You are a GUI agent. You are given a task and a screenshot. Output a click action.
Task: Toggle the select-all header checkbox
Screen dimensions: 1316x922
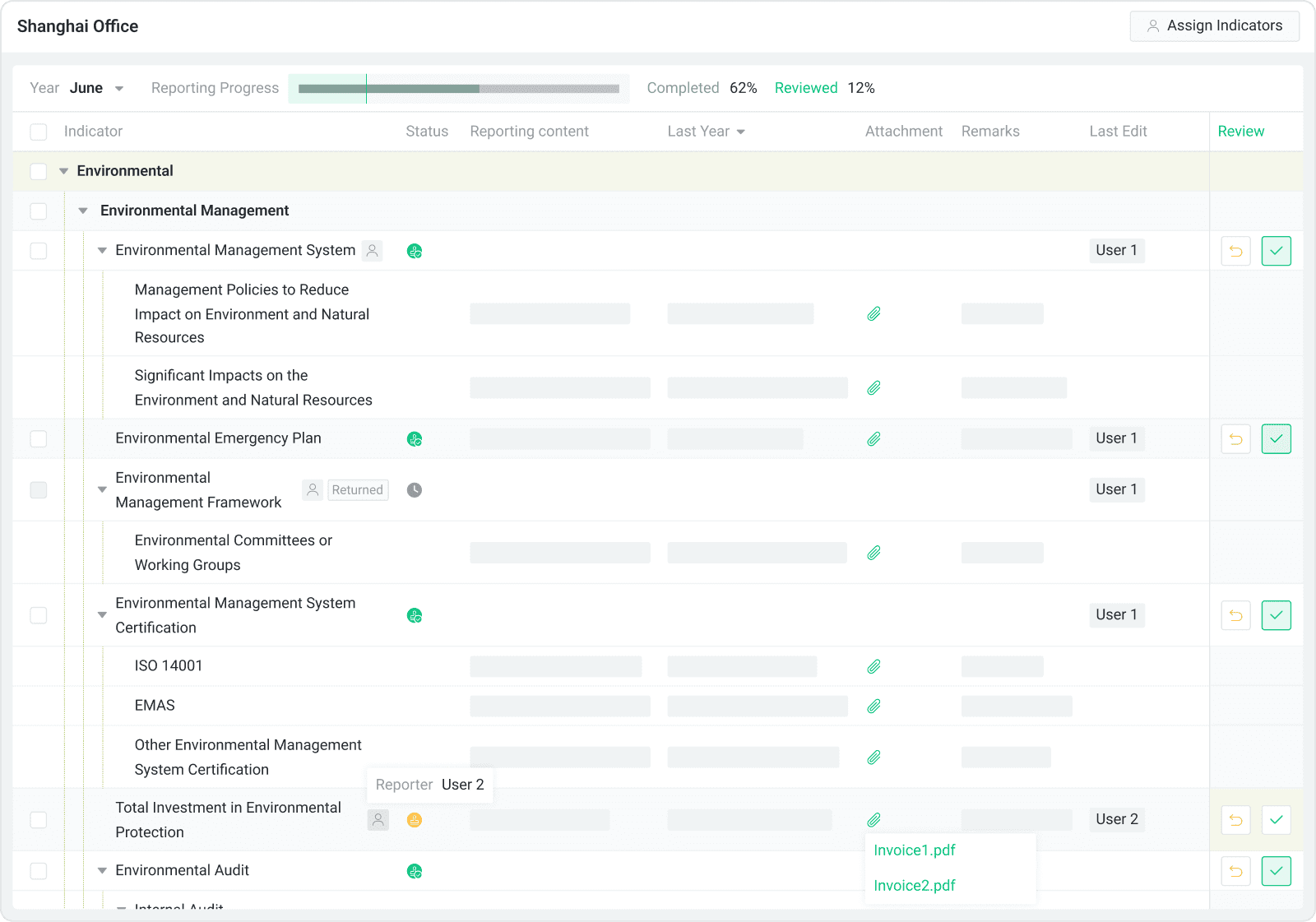(x=39, y=132)
